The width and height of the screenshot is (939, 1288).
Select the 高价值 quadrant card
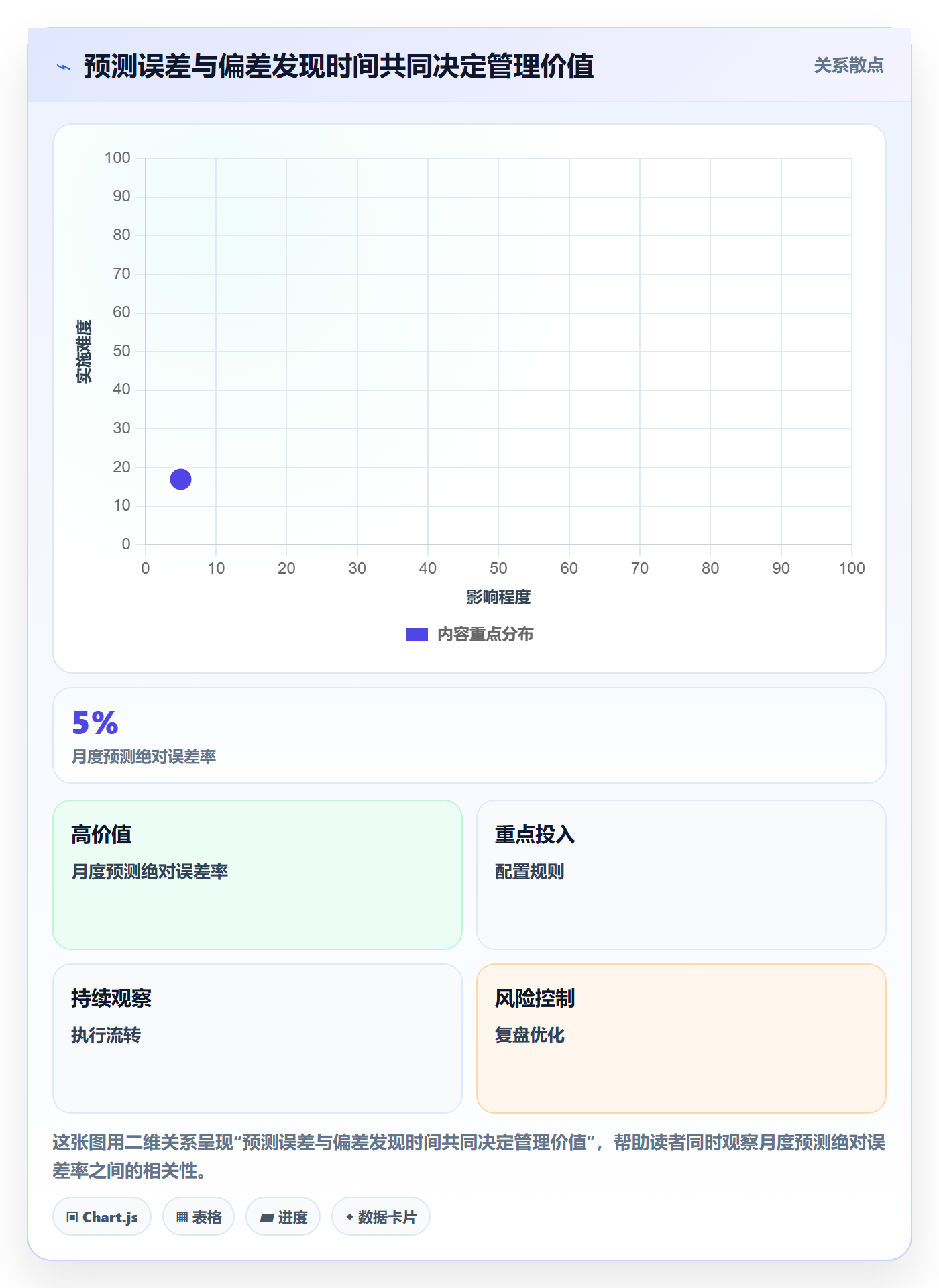point(258,875)
